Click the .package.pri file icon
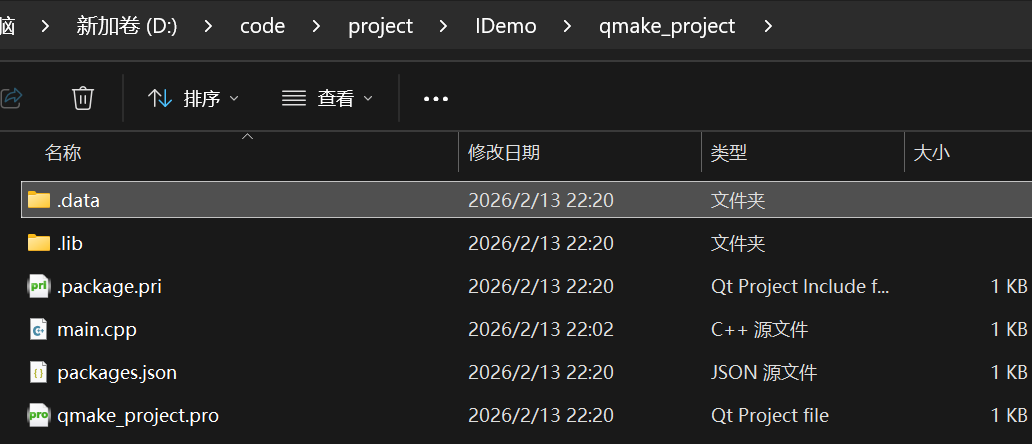The image size is (1032, 444). click(39, 287)
